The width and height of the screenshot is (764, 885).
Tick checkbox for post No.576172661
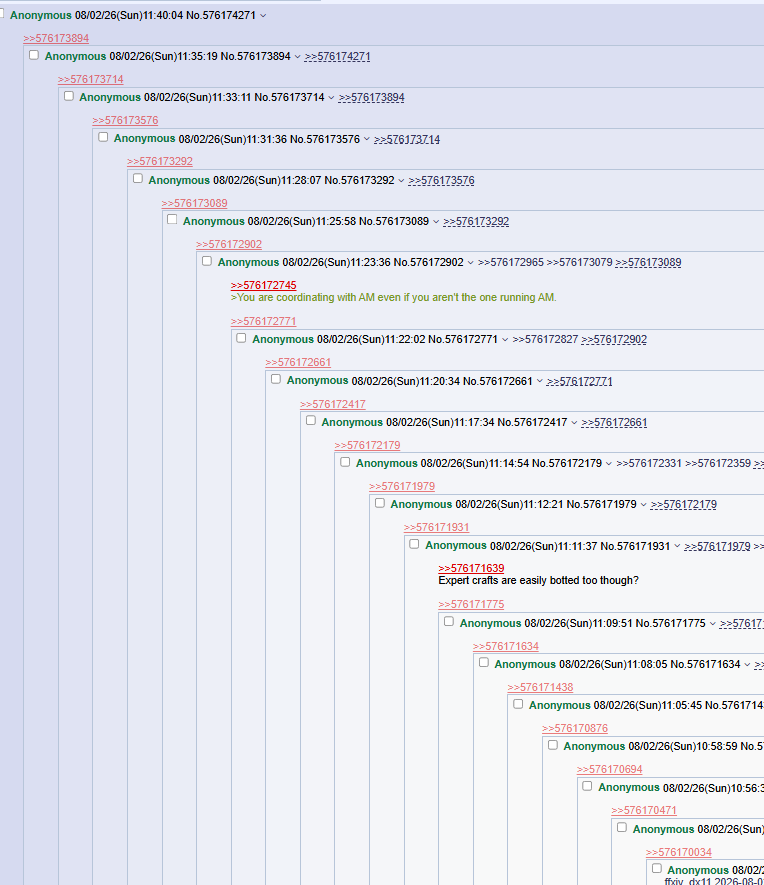276,379
